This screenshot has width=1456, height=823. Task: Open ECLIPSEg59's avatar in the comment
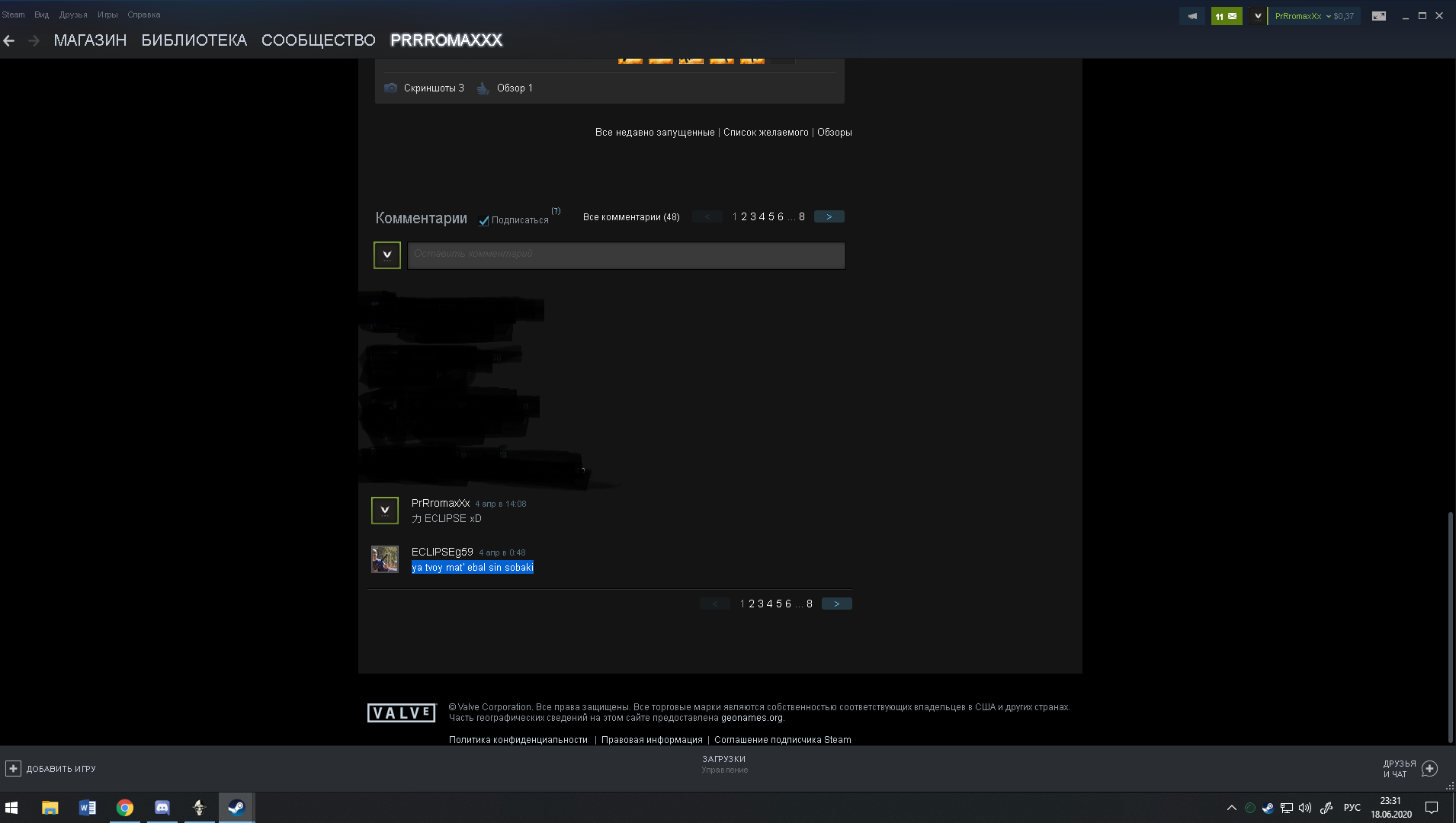[385, 559]
